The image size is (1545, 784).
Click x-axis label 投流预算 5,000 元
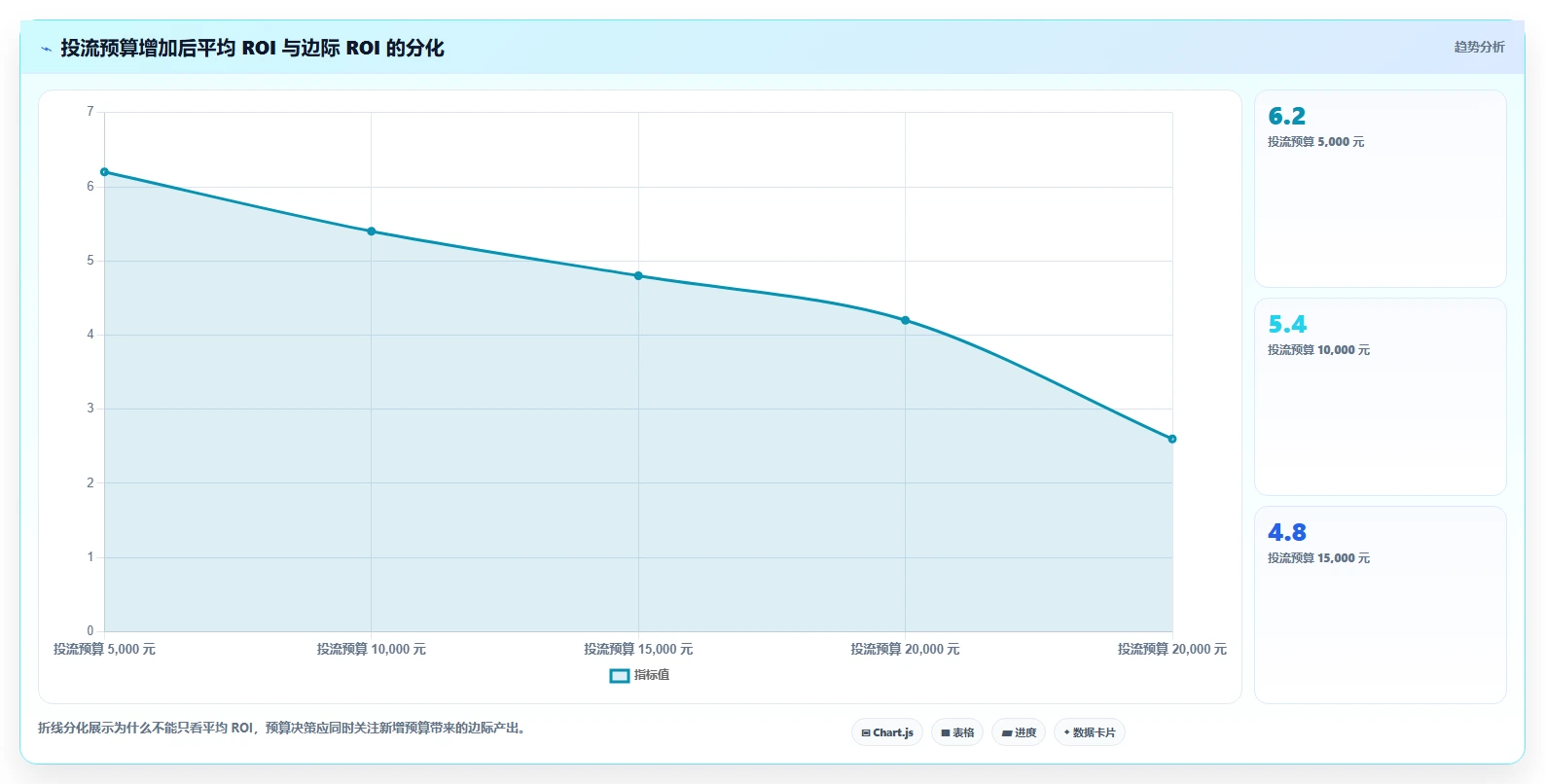pyautogui.click(x=104, y=649)
